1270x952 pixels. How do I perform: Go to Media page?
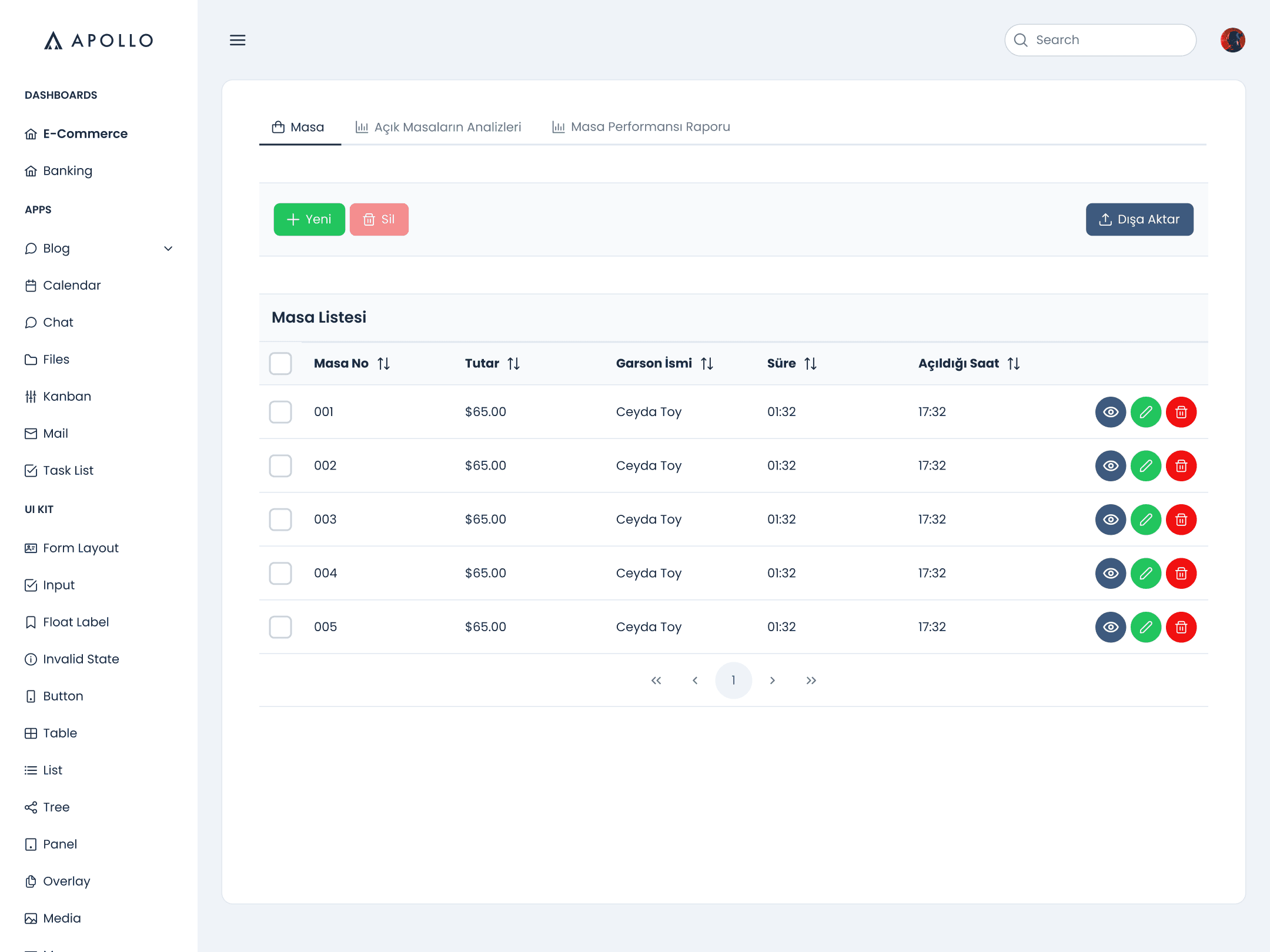52,919
